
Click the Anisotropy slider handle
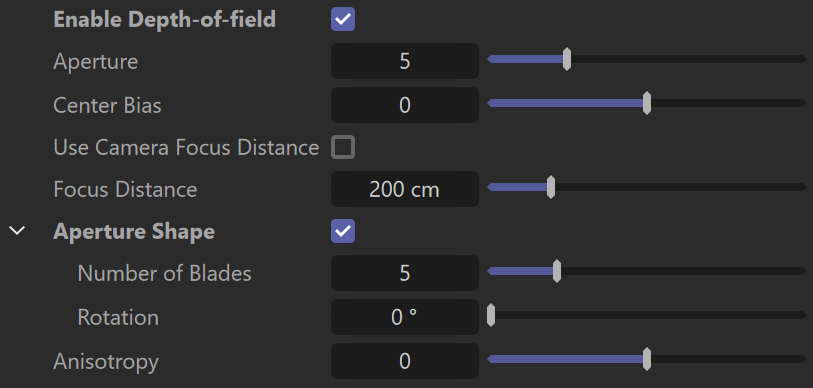[x=647, y=359]
